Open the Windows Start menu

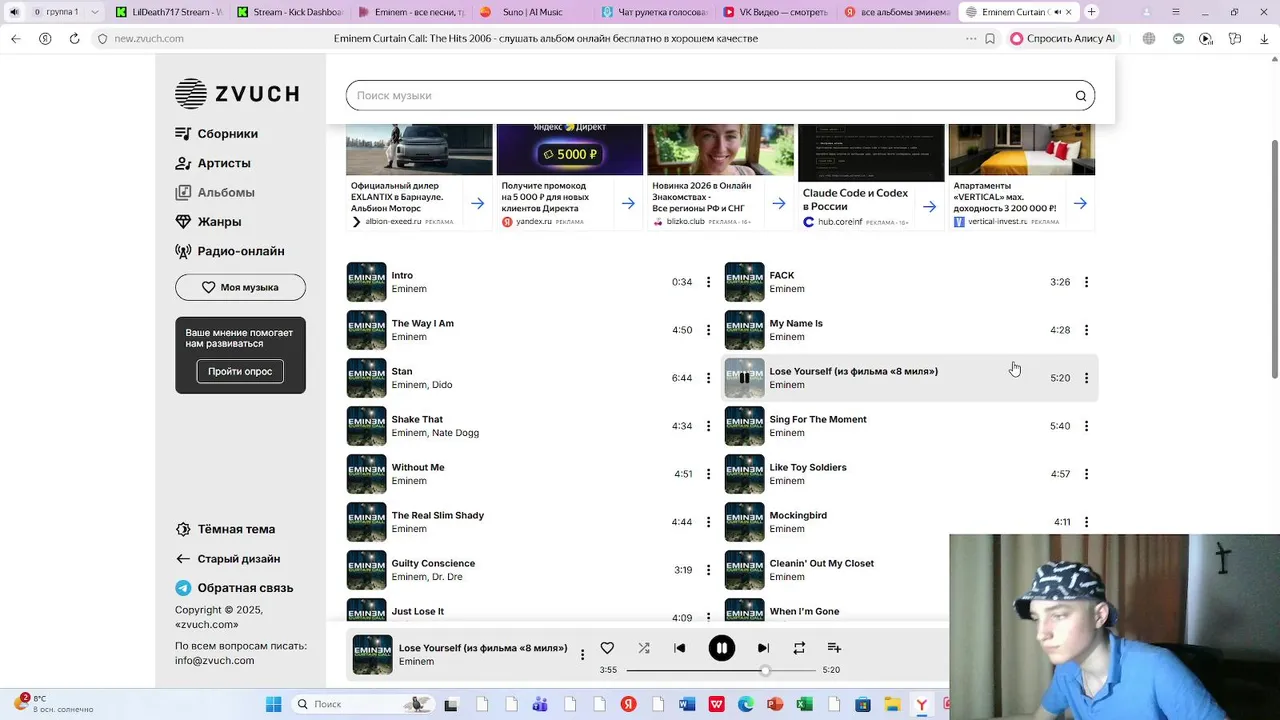click(273, 704)
